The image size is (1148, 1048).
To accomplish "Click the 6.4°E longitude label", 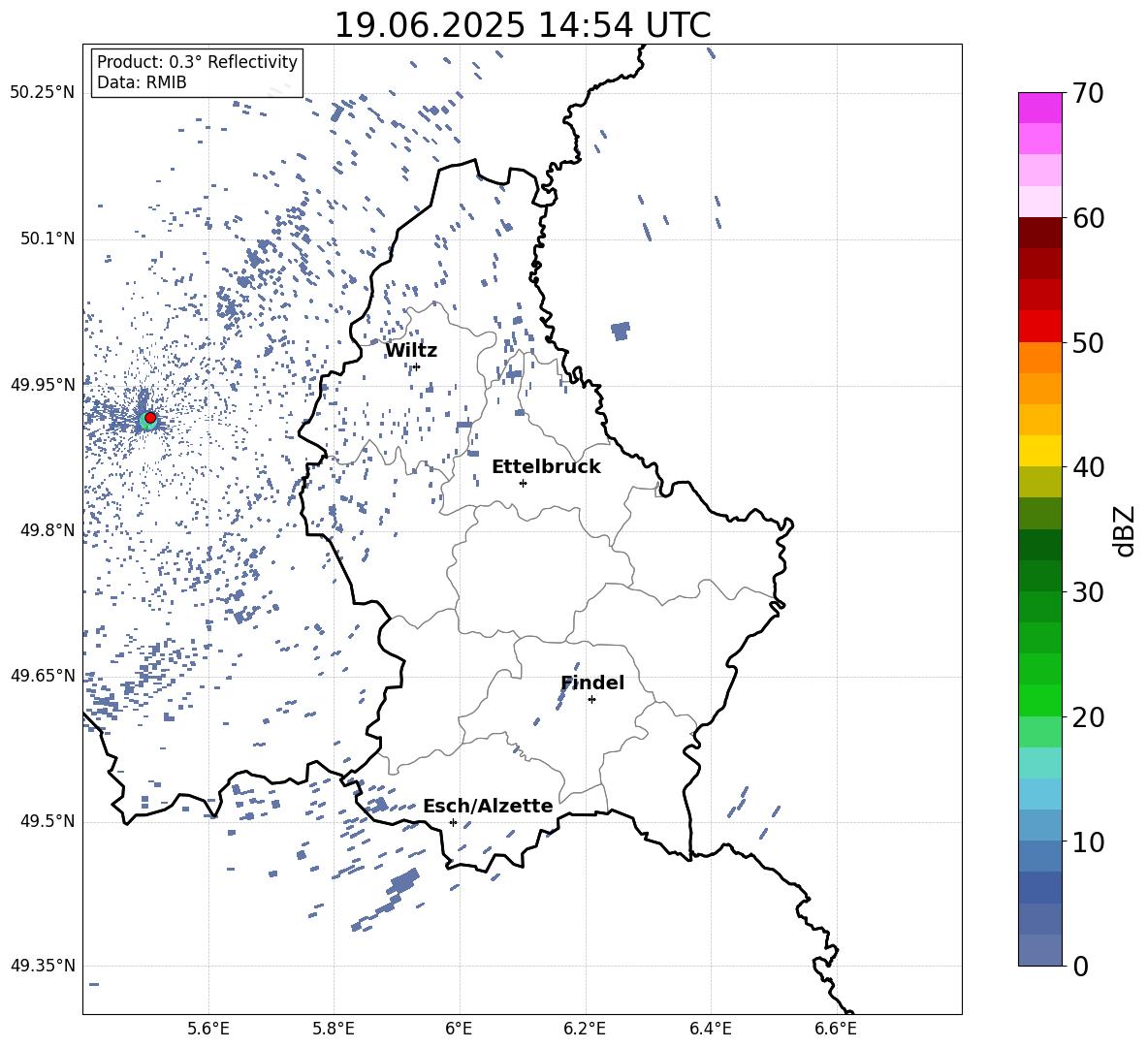I will [x=710, y=1029].
